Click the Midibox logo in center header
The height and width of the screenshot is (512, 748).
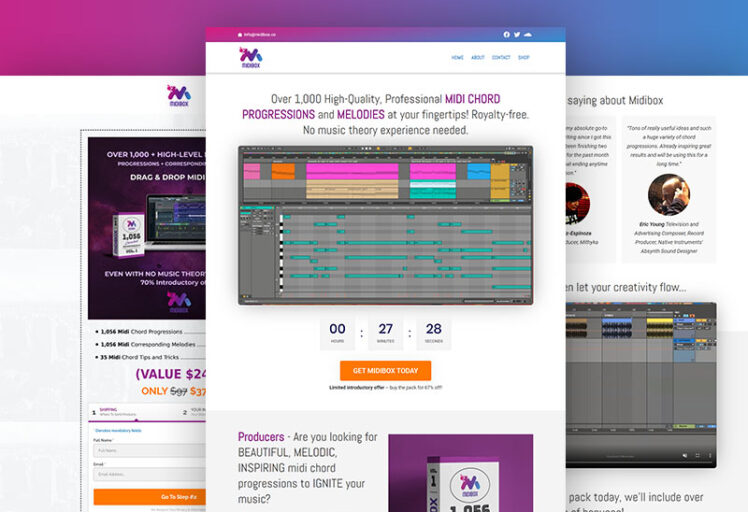point(251,57)
